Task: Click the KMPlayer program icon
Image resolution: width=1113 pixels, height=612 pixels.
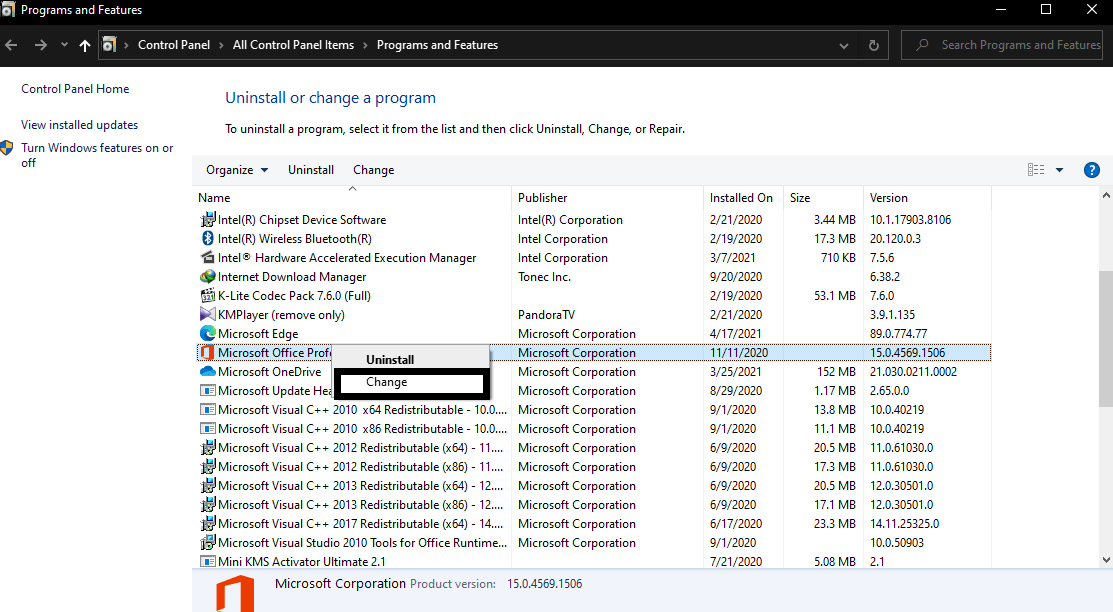Action: [x=208, y=315]
